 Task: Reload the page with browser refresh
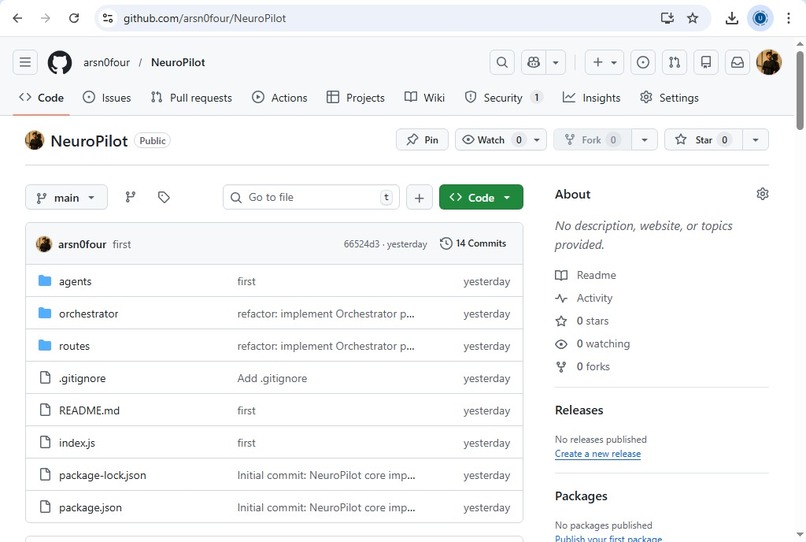pyautogui.click(x=74, y=18)
